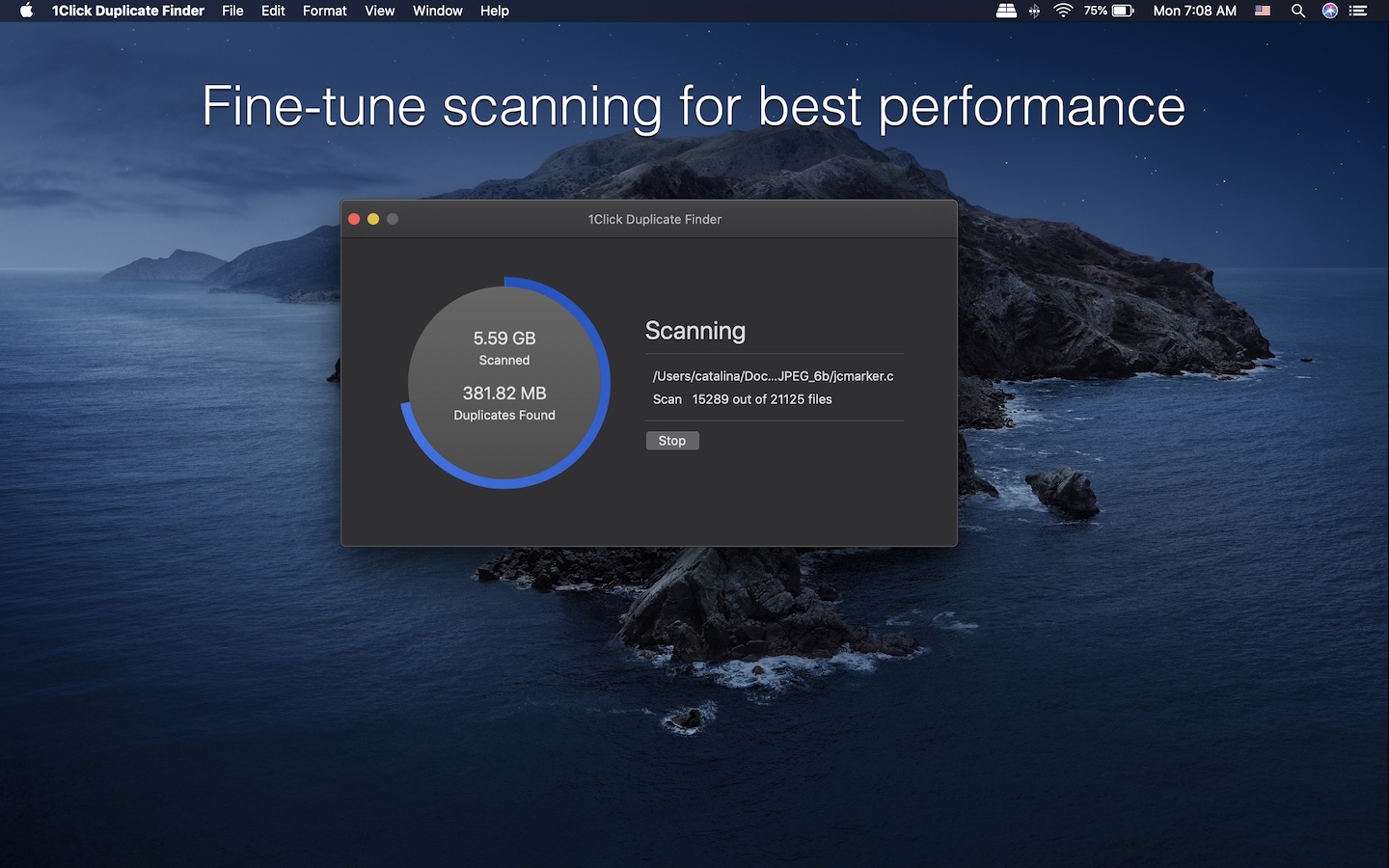This screenshot has height=868, width=1389.
Task: Click the US flag input source icon
Action: click(1263, 11)
